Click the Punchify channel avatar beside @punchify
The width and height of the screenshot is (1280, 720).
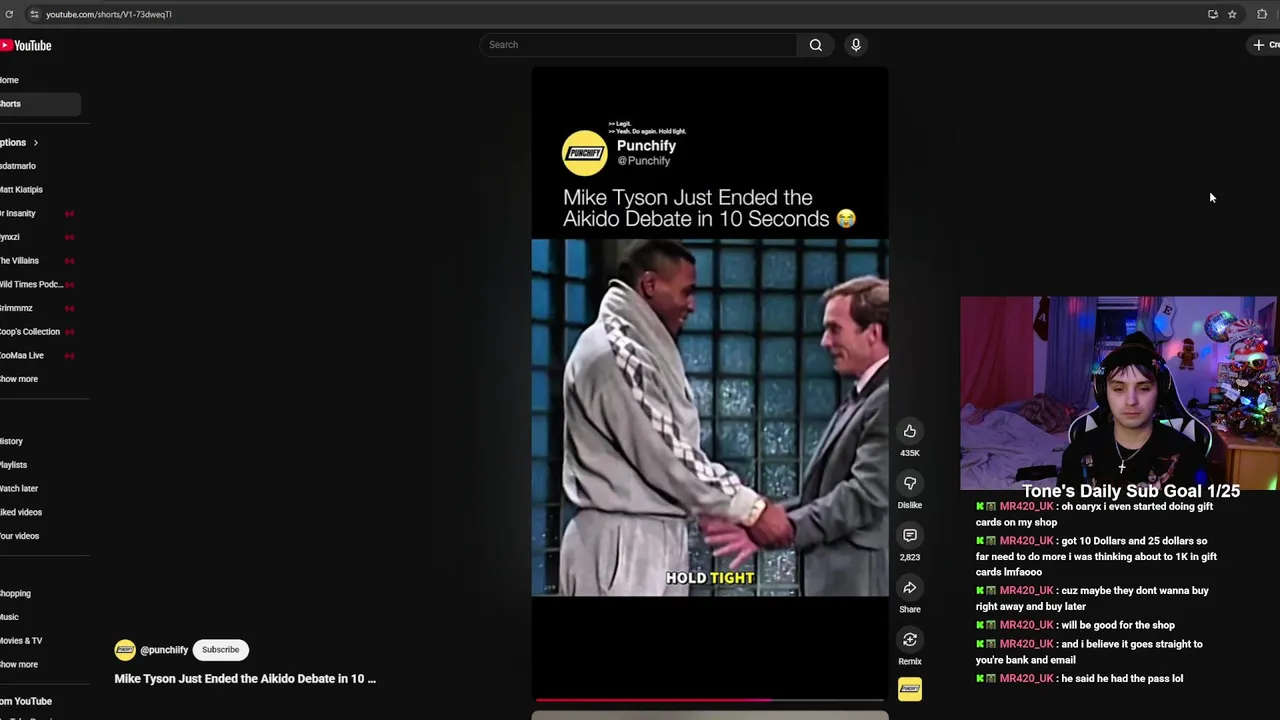(125, 650)
